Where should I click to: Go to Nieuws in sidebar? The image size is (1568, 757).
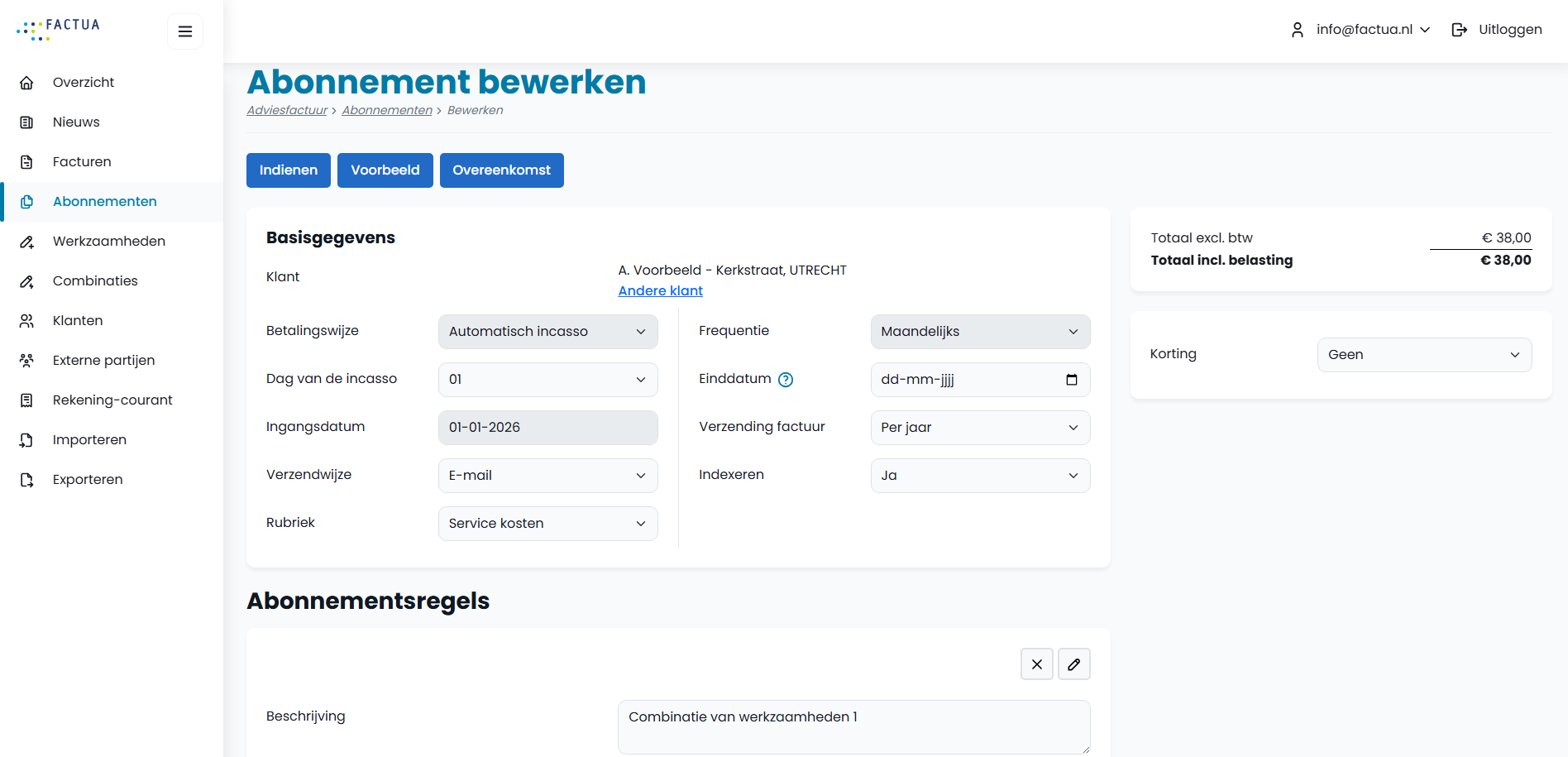[x=112, y=122]
